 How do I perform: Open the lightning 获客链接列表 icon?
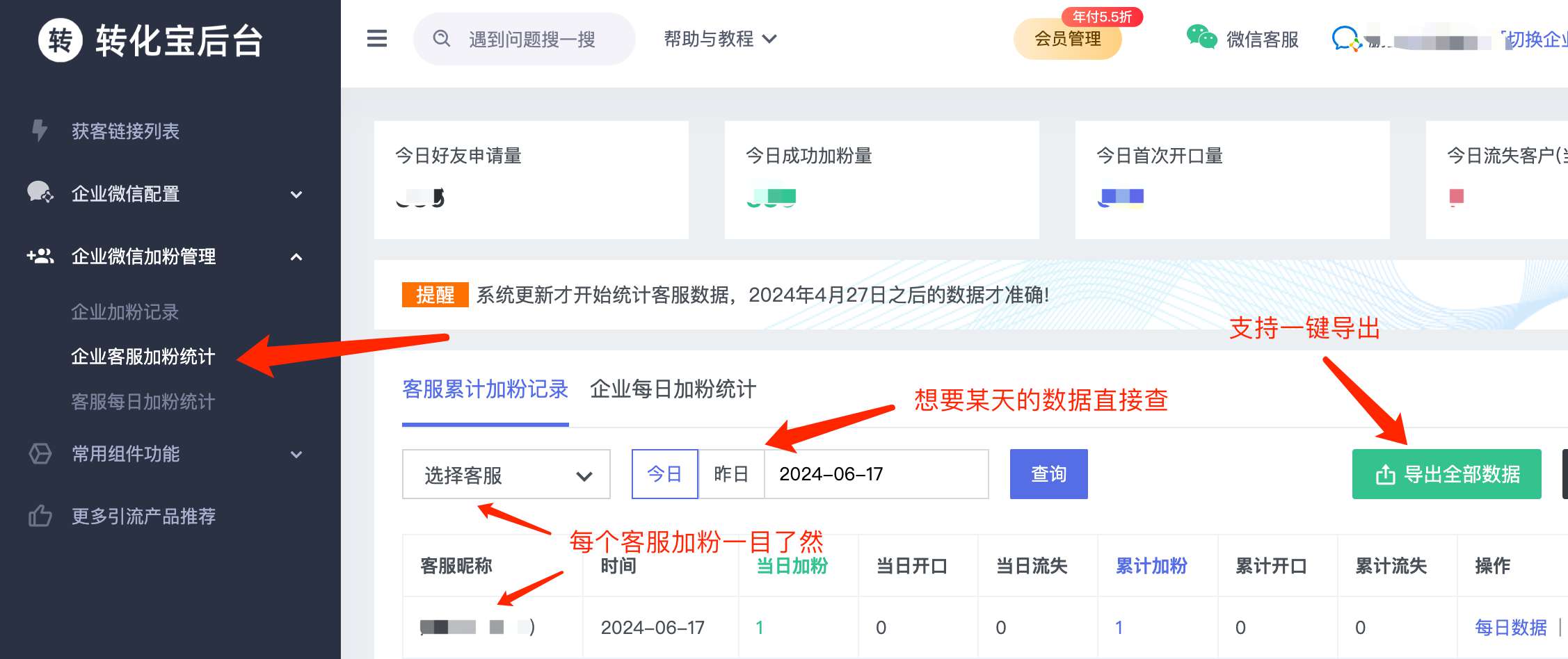click(40, 130)
